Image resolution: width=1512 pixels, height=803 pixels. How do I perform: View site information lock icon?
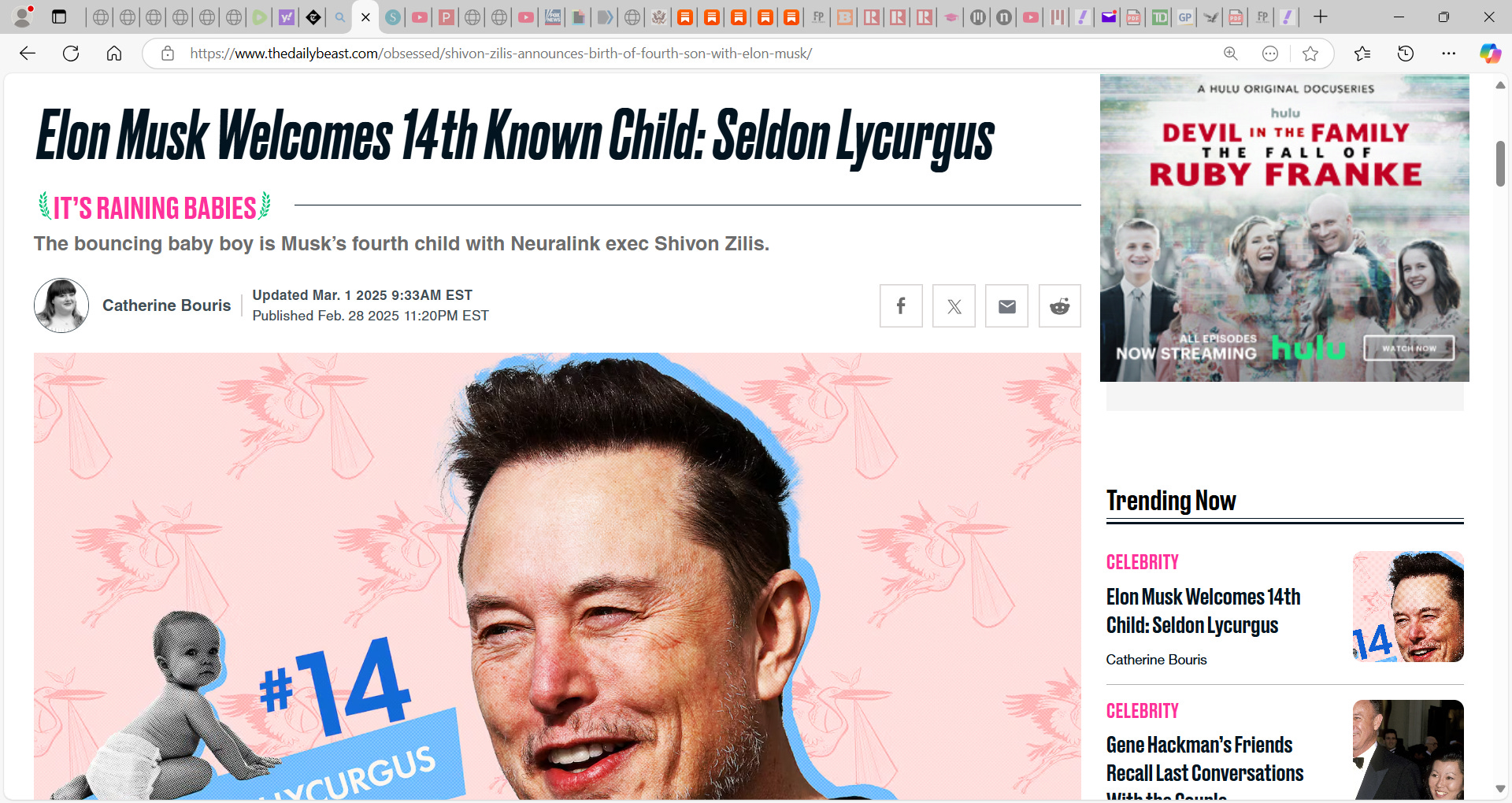pyautogui.click(x=167, y=54)
